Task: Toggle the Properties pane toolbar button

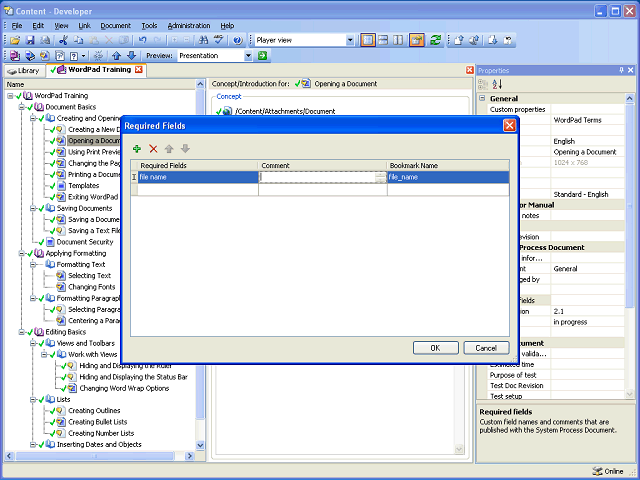Action: pos(417,40)
